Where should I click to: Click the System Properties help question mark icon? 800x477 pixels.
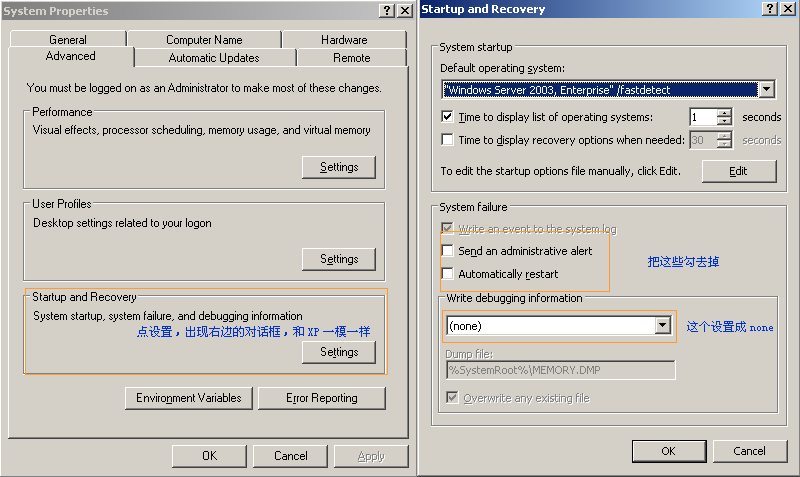[387, 10]
